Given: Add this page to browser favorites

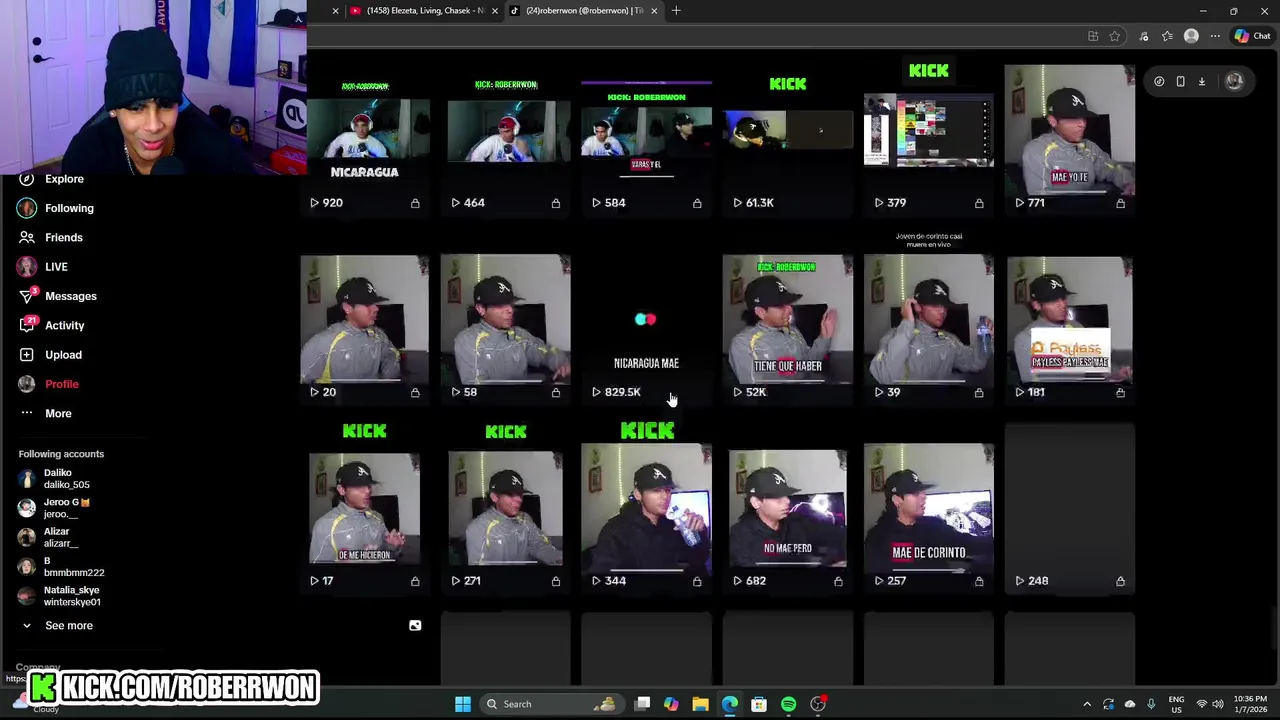Looking at the screenshot, I should pyautogui.click(x=1115, y=37).
